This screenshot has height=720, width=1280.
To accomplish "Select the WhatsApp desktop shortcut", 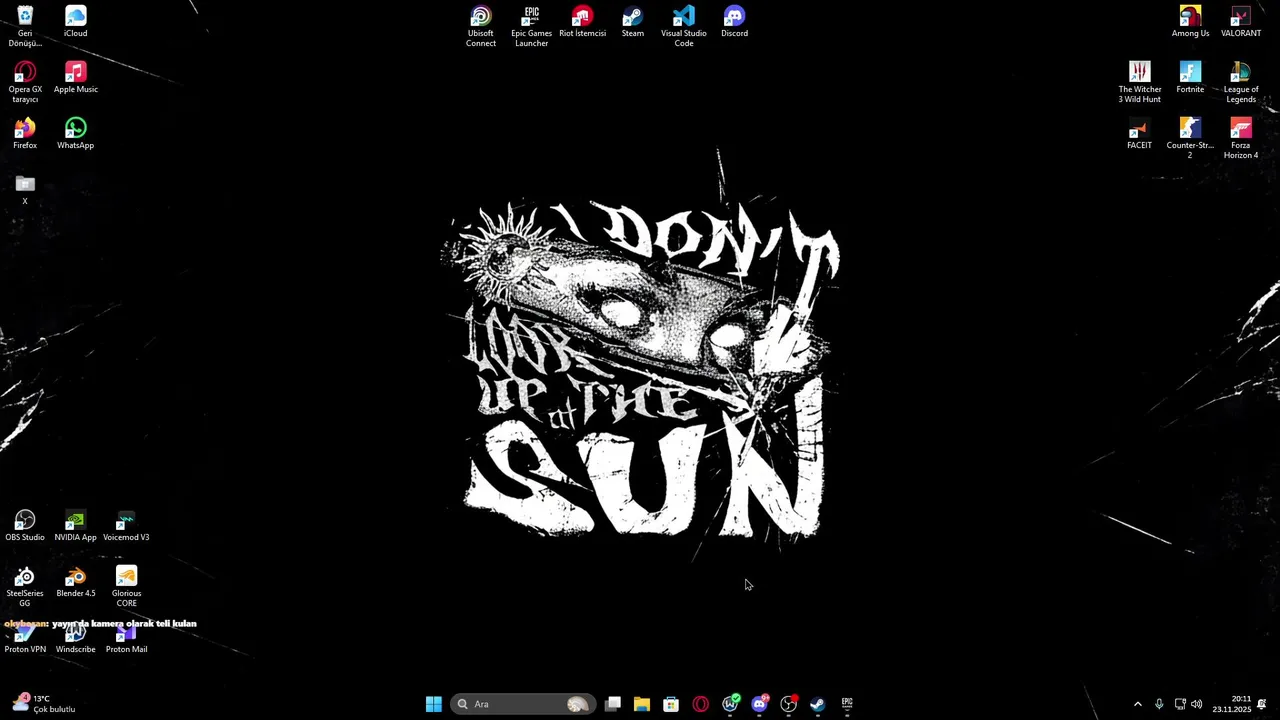I will pyautogui.click(x=75, y=134).
